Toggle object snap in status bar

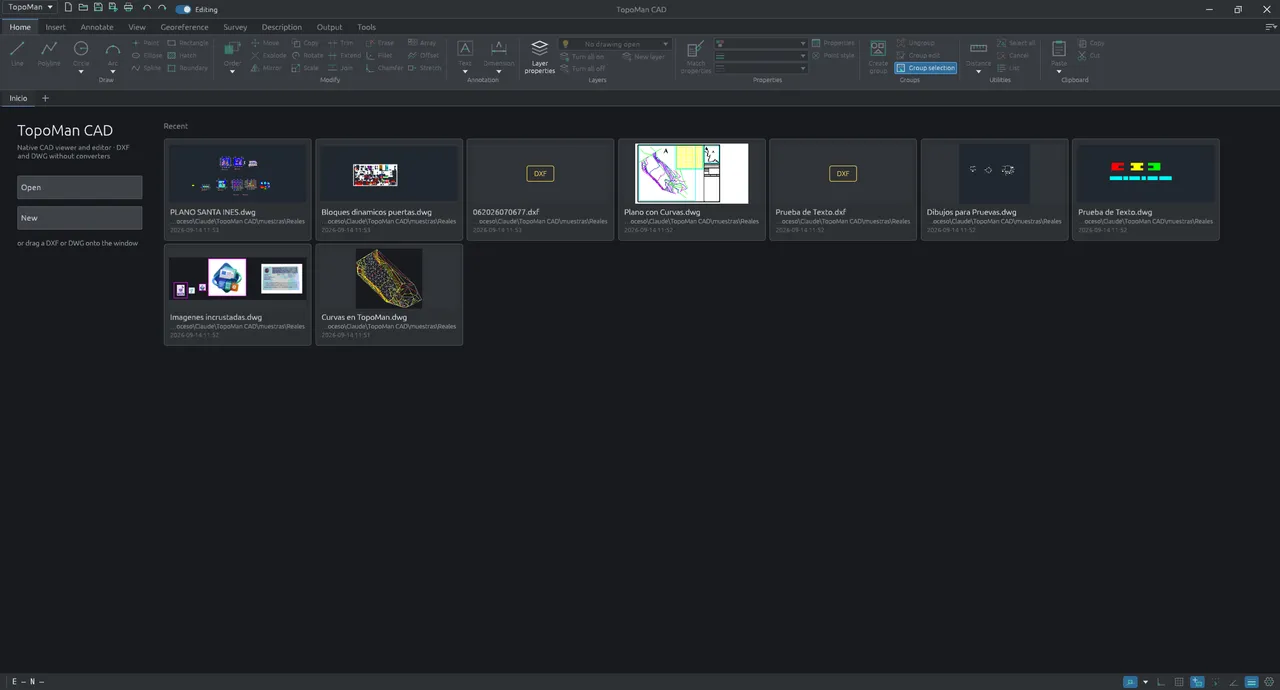pyautogui.click(x=1130, y=682)
